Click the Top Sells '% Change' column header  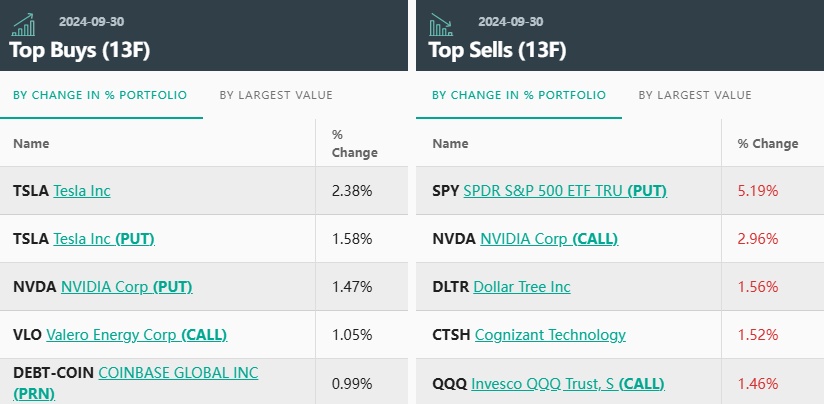pos(767,143)
